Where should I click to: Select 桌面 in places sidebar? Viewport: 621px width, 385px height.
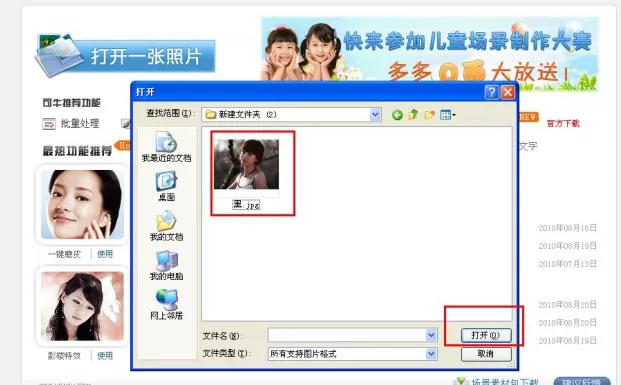pos(166,186)
